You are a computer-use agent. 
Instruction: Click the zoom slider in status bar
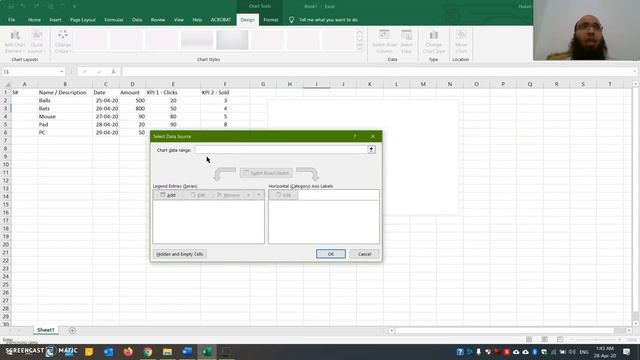click(x=596, y=340)
